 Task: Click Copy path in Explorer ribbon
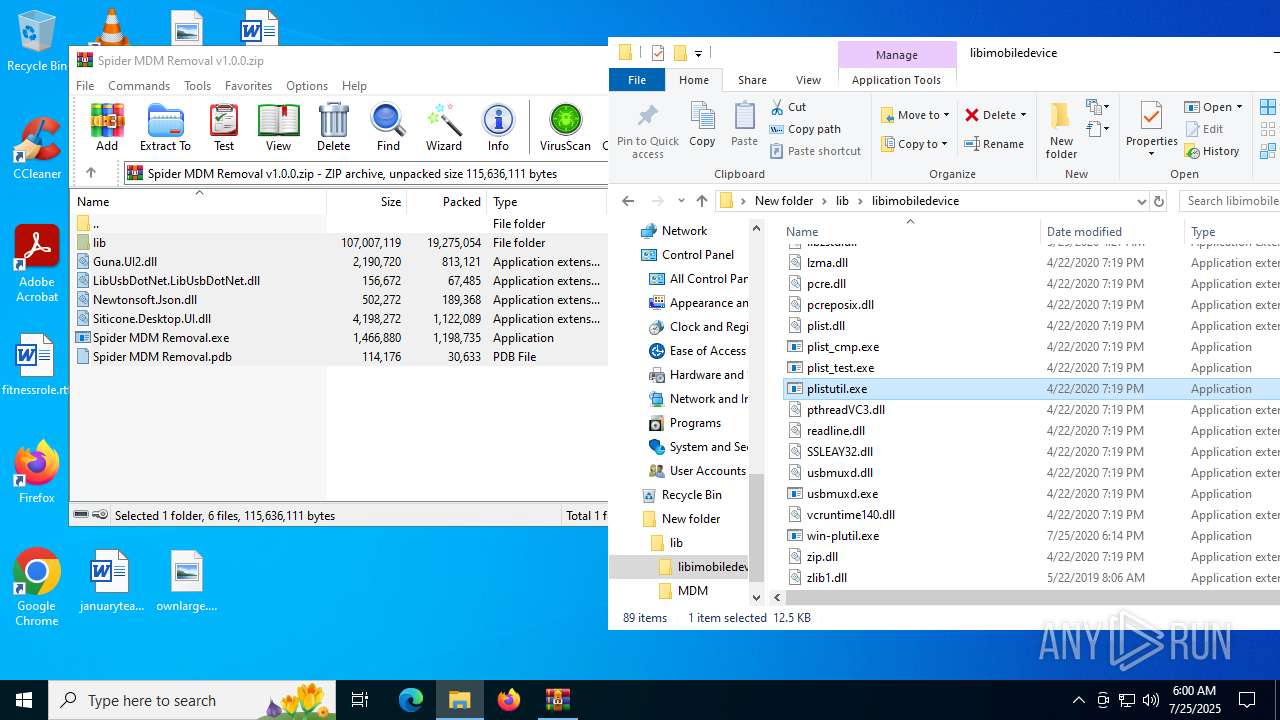(805, 129)
